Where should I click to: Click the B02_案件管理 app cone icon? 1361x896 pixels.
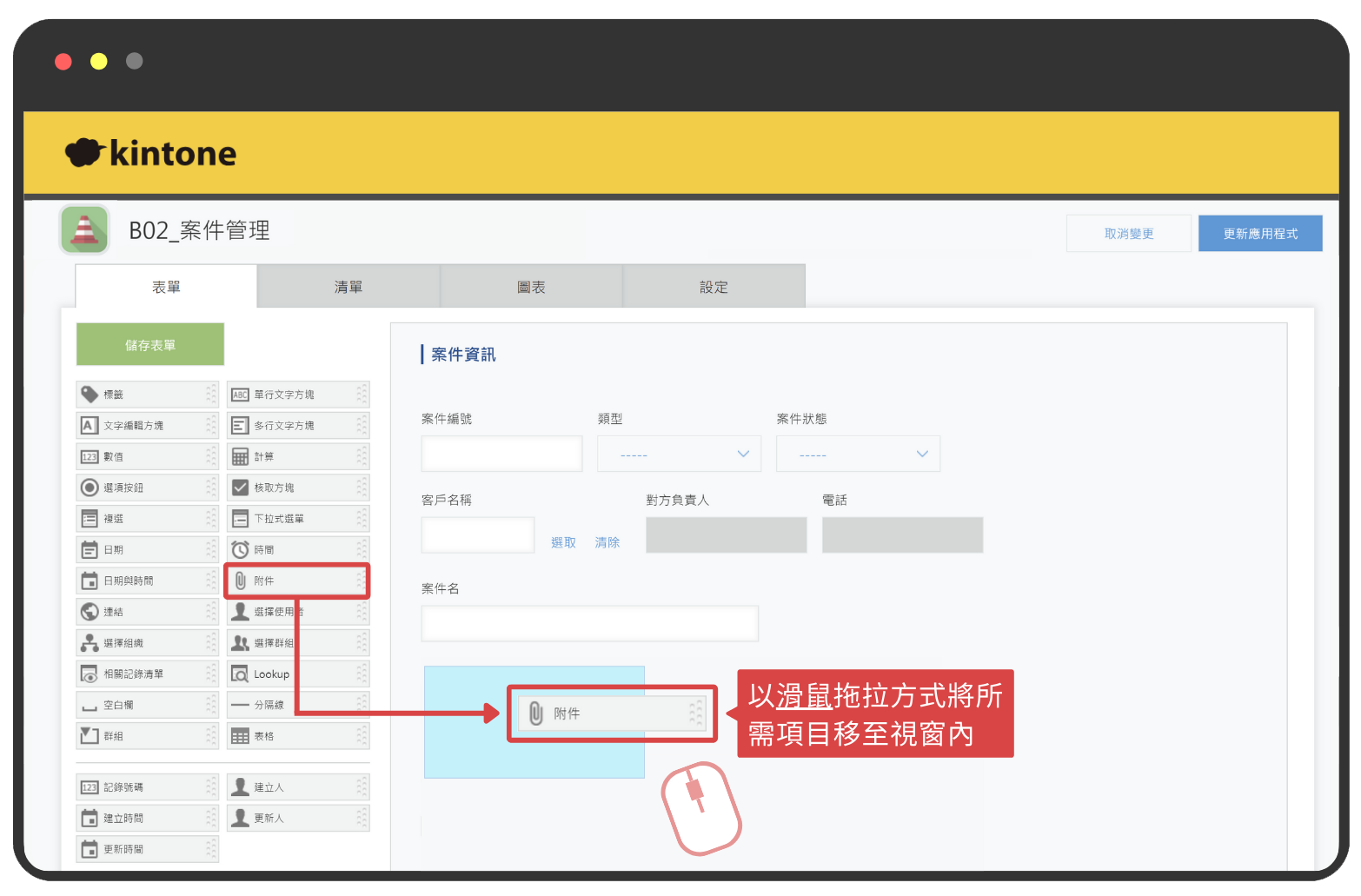click(84, 230)
